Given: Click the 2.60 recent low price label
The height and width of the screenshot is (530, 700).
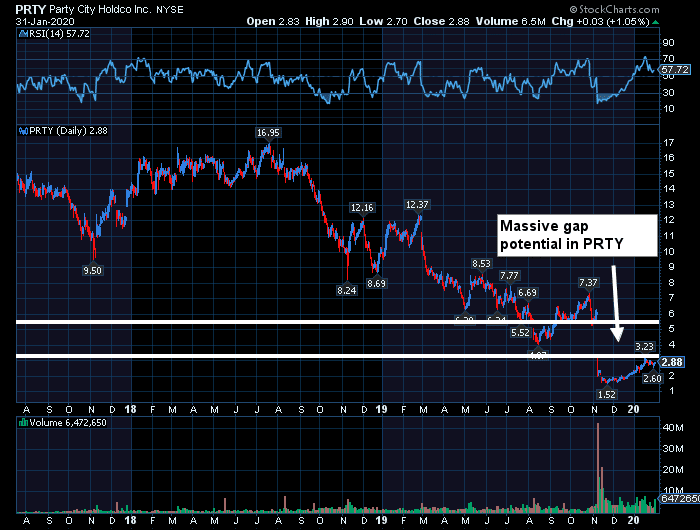Looking at the screenshot, I should [x=652, y=379].
